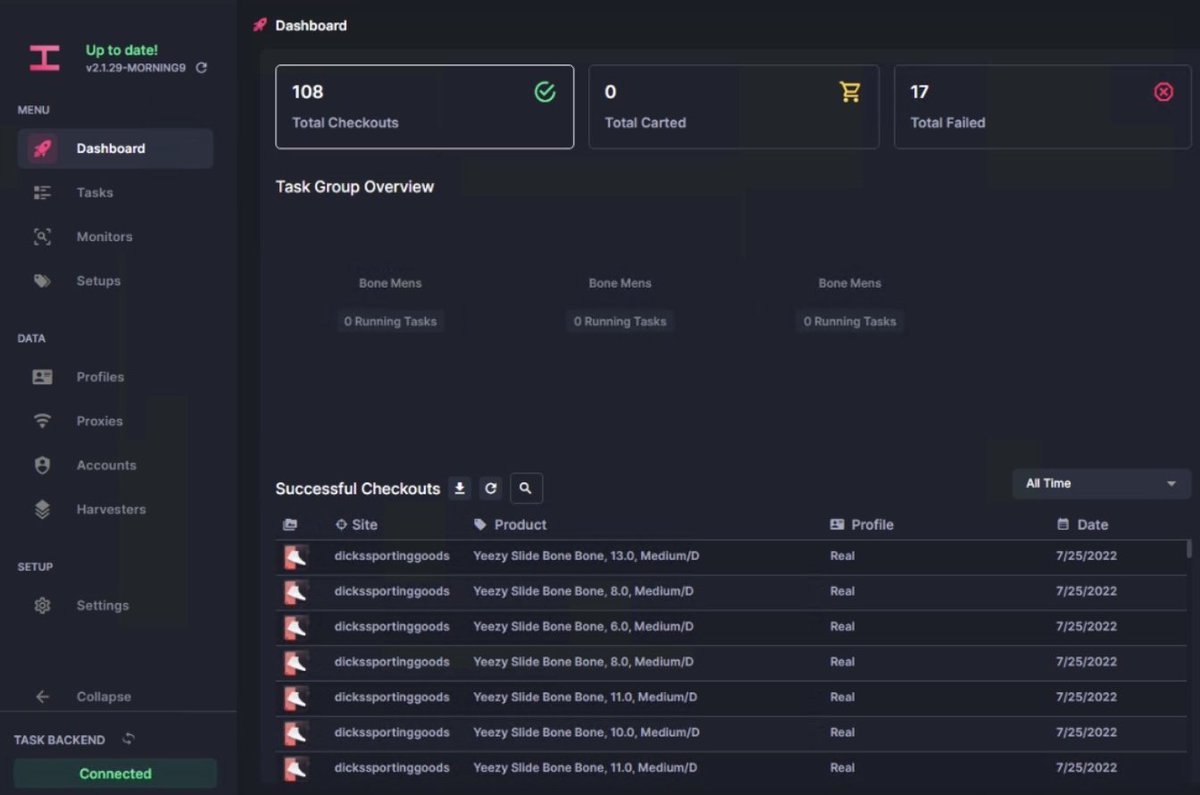Viewport: 1200px width, 795px height.
Task: Click the first Yeezy Slide shoe thumbnail
Action: (x=295, y=556)
